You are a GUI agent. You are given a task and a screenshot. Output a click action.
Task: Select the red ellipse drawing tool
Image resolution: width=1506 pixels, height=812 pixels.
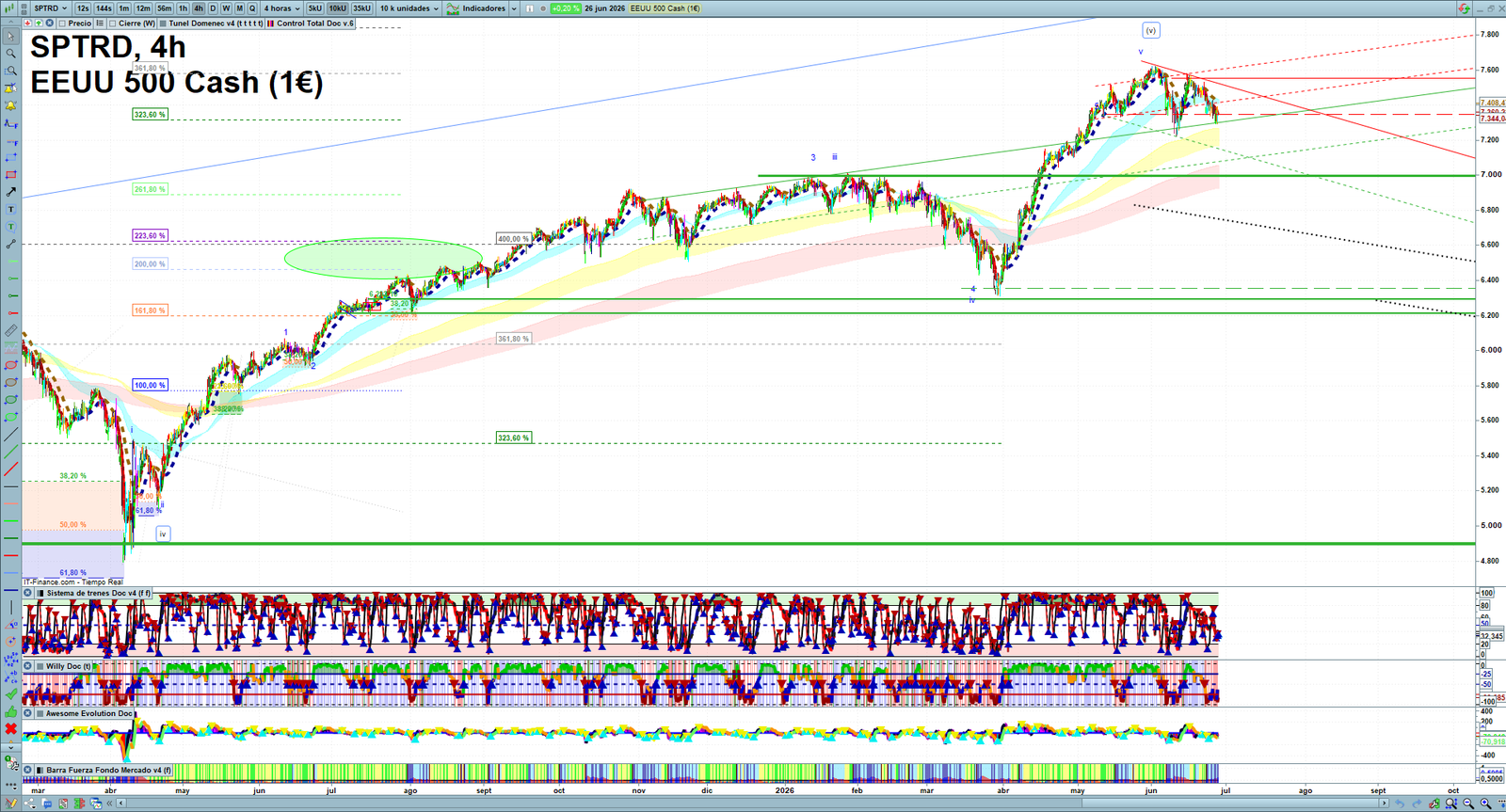click(11, 365)
